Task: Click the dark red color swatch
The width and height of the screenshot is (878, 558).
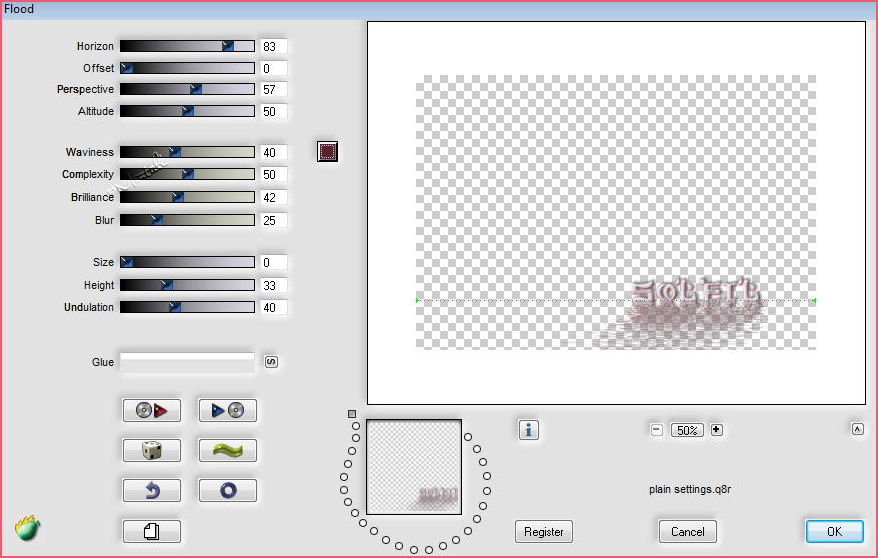Action: pyautogui.click(x=327, y=152)
